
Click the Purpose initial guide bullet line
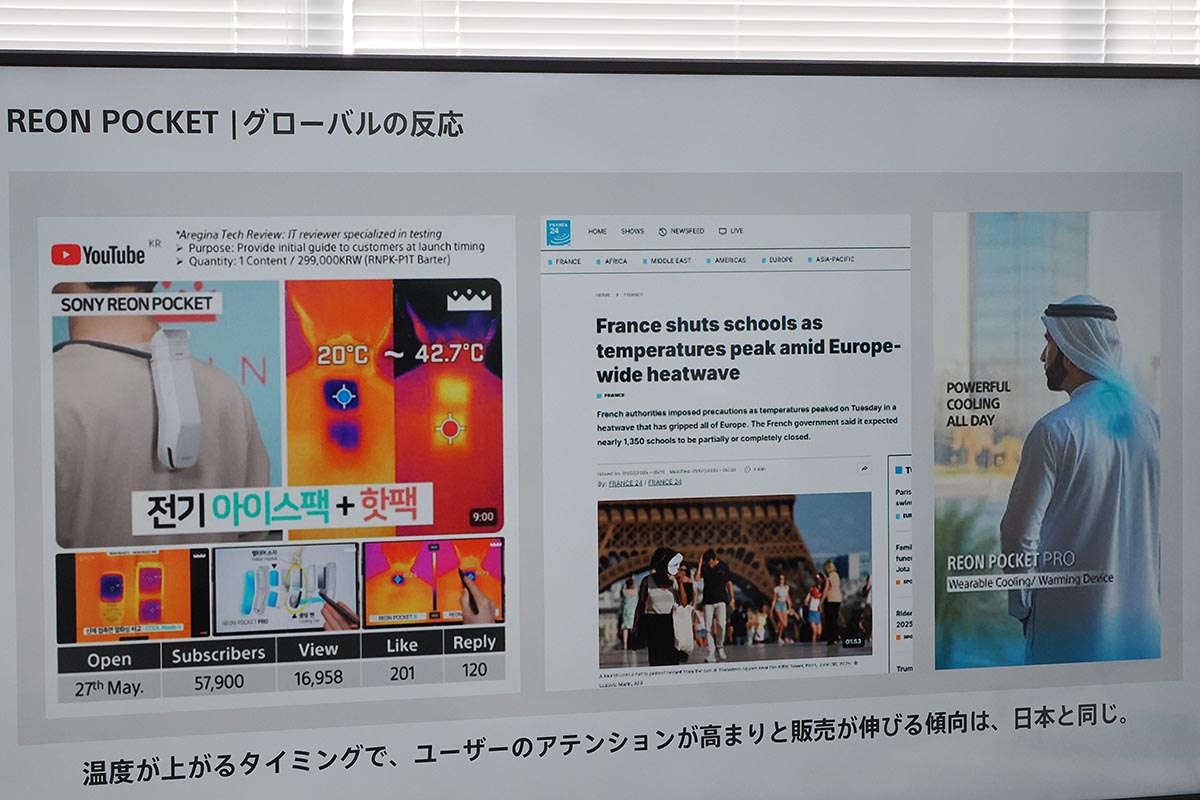[329, 246]
